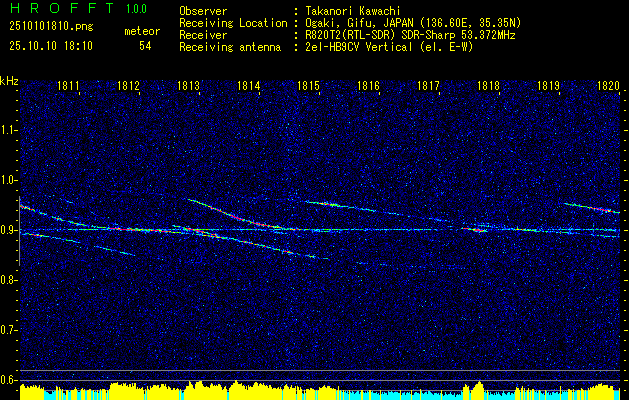Click the 1814 time marker

tap(248, 86)
